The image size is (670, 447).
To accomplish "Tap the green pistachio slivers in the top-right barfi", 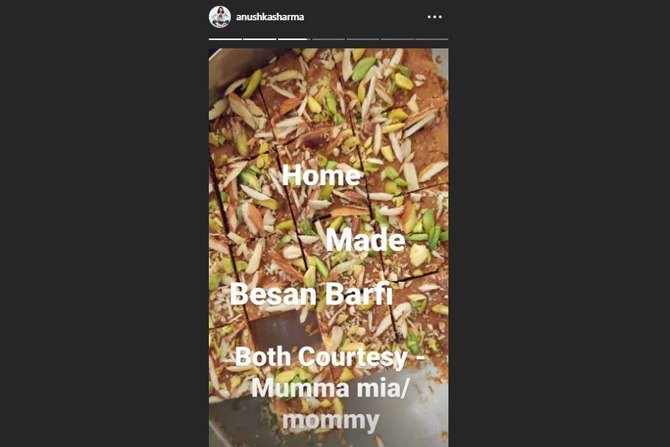I will click(x=363, y=68).
